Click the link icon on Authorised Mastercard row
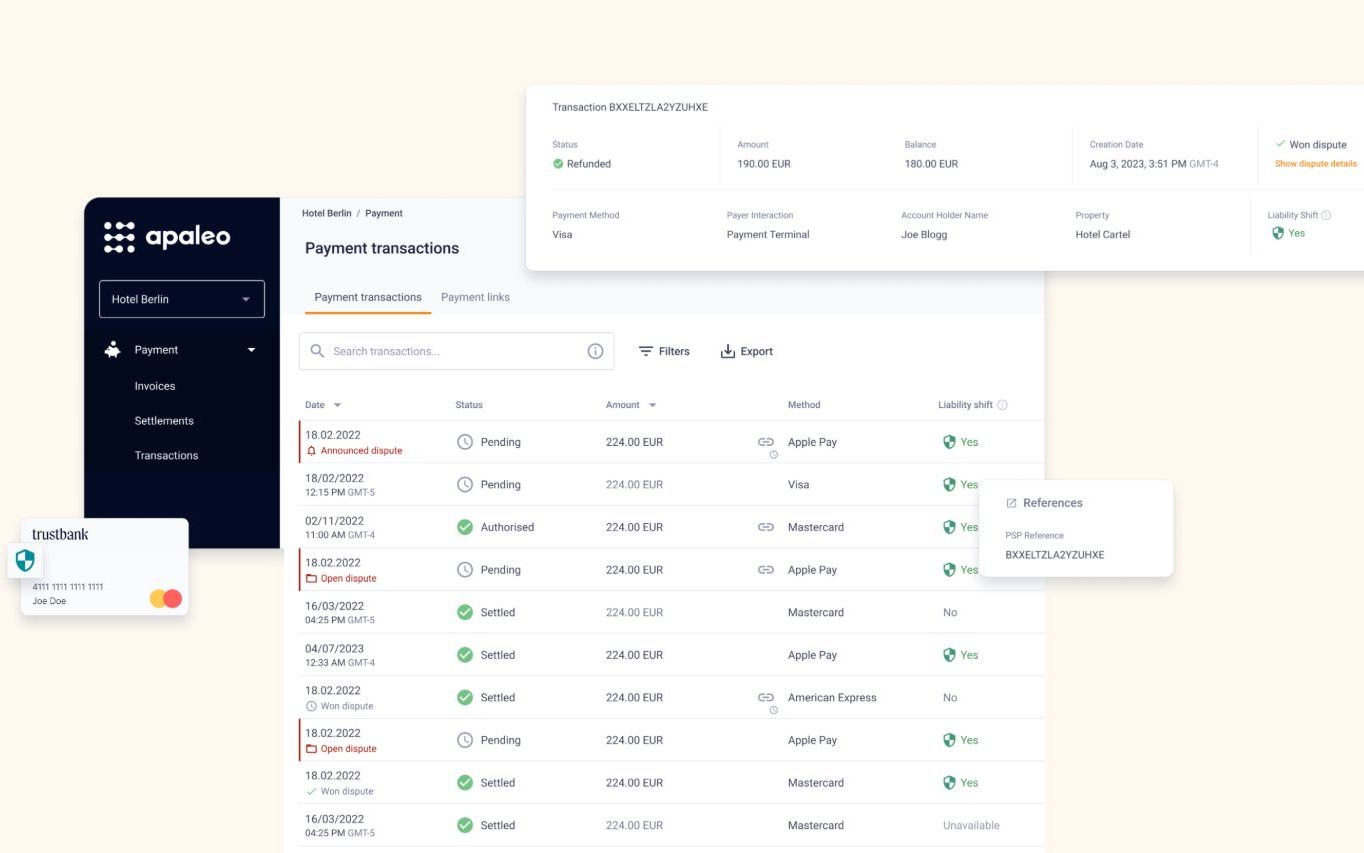The image size is (1364, 853). coord(766,527)
